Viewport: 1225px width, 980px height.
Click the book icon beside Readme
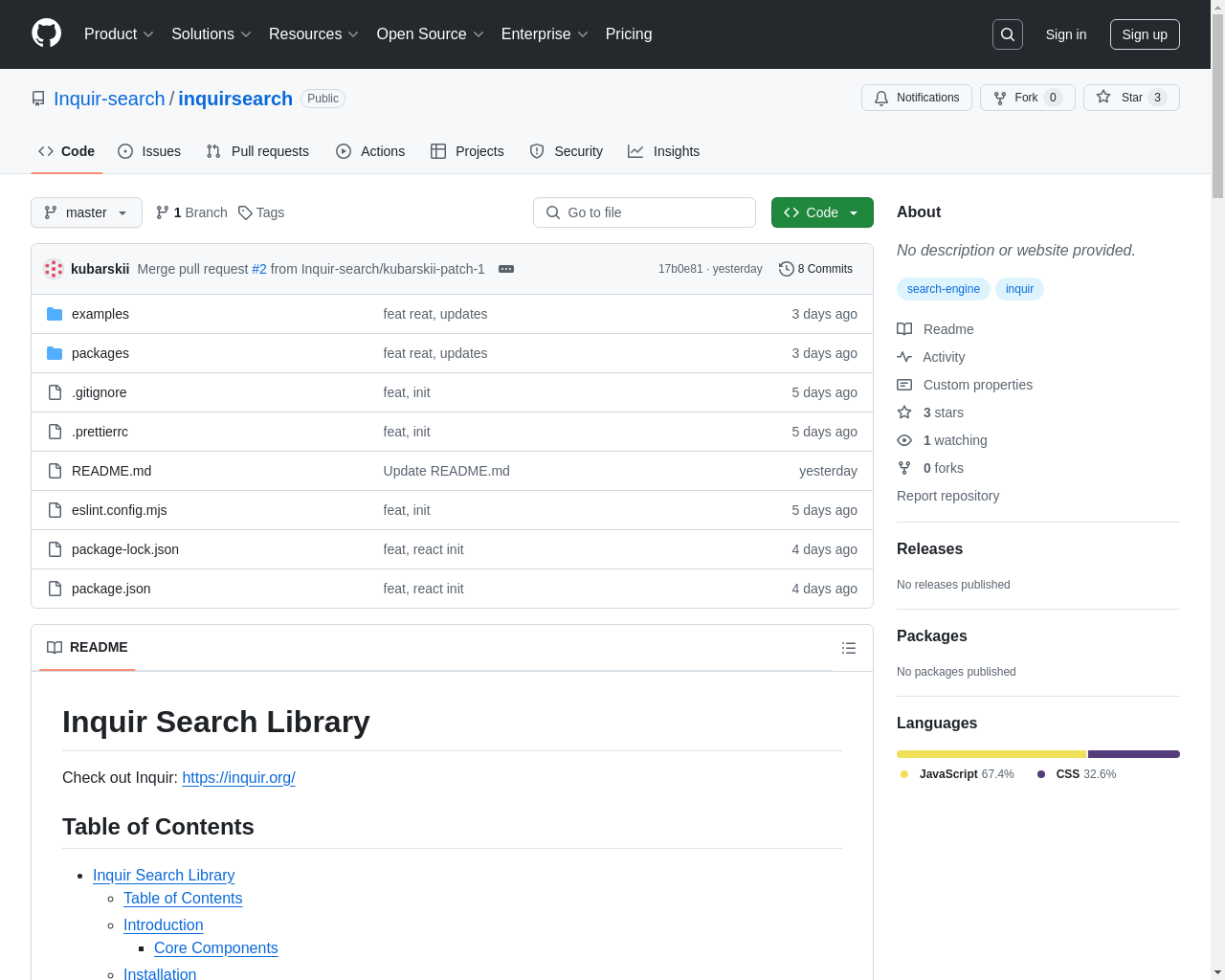(904, 329)
